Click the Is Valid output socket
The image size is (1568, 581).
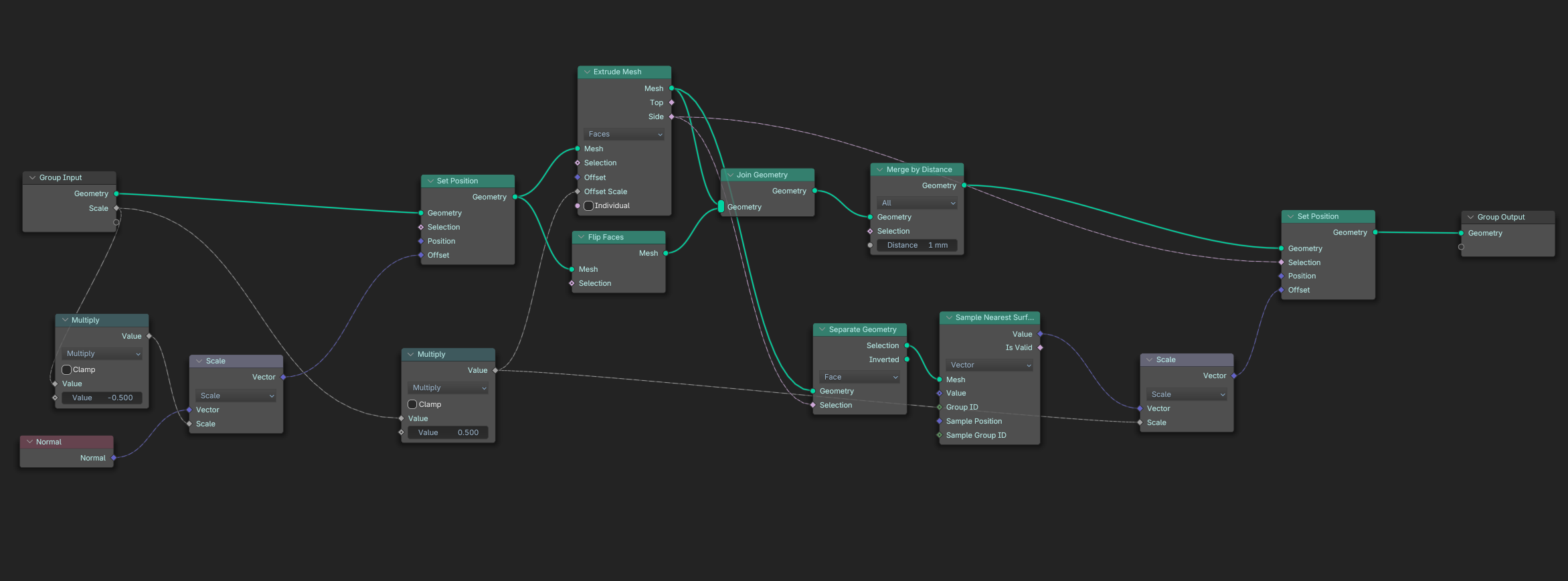point(1041,348)
